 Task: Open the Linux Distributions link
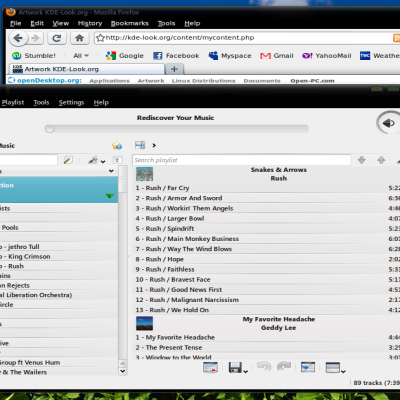click(203, 81)
